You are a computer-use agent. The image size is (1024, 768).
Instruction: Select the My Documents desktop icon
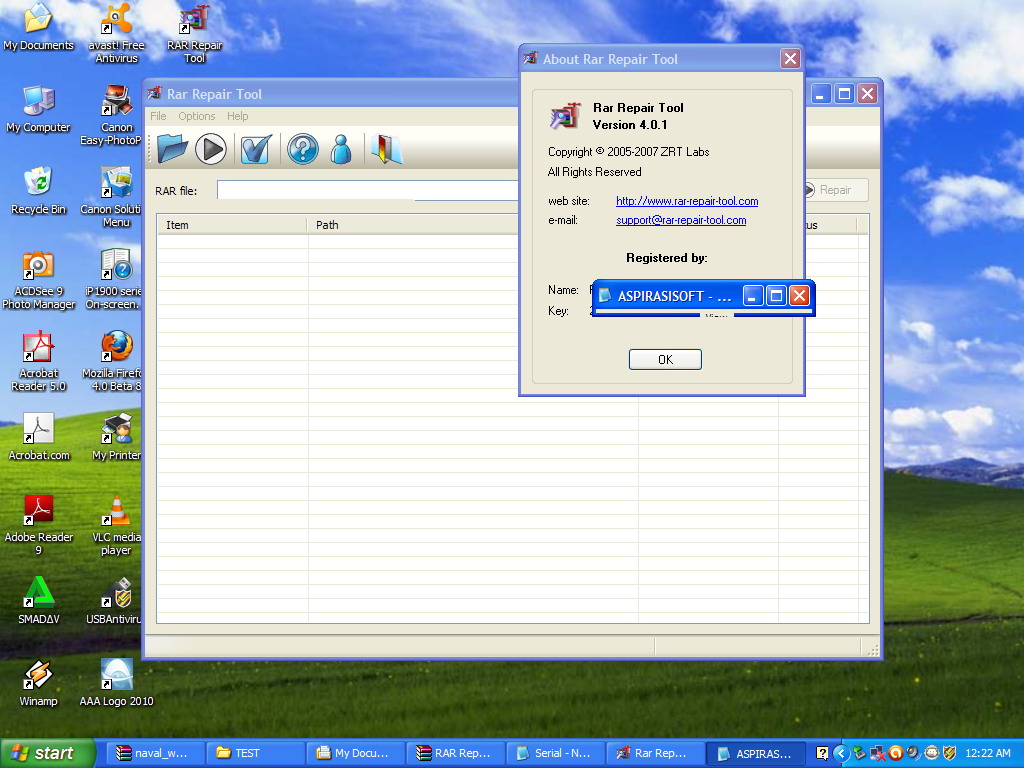point(39,27)
